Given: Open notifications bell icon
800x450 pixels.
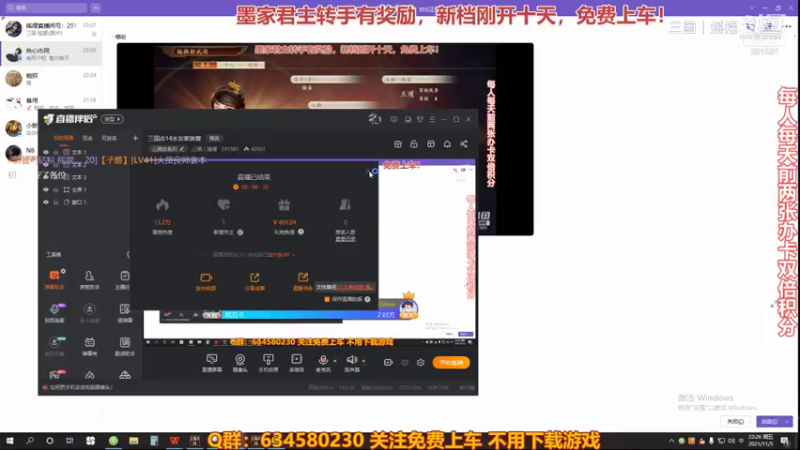Looking at the screenshot, I should [x=447, y=144].
